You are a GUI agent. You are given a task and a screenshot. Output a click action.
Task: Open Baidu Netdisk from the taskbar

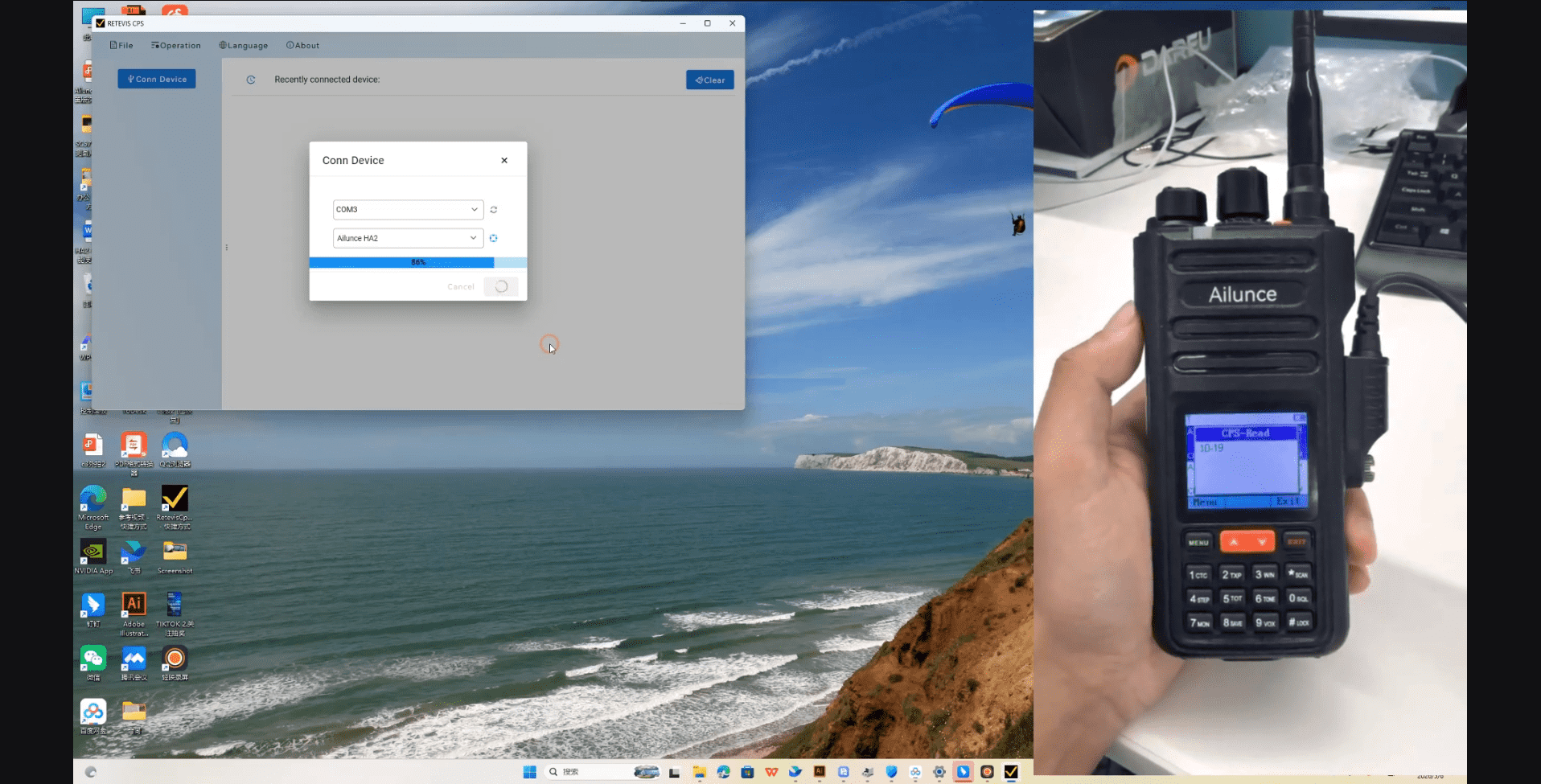tap(915, 772)
